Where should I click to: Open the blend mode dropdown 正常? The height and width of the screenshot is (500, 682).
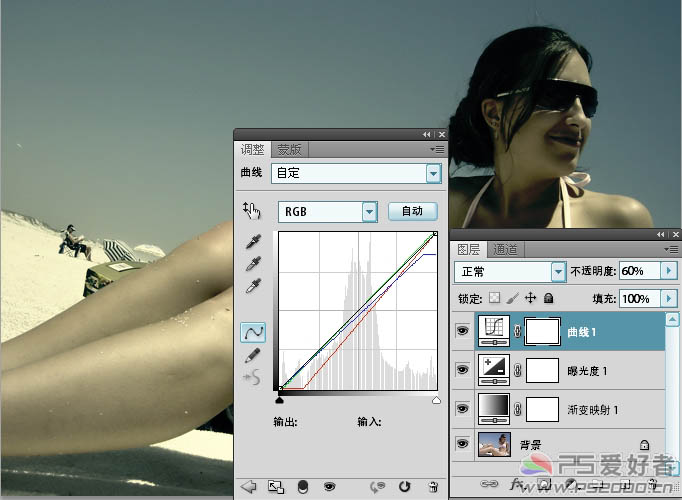(558, 271)
